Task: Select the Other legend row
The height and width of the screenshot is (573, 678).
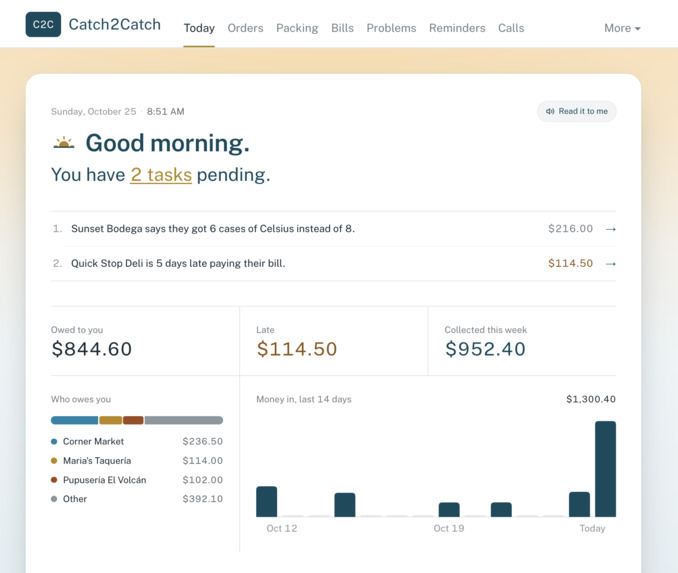Action: point(137,499)
